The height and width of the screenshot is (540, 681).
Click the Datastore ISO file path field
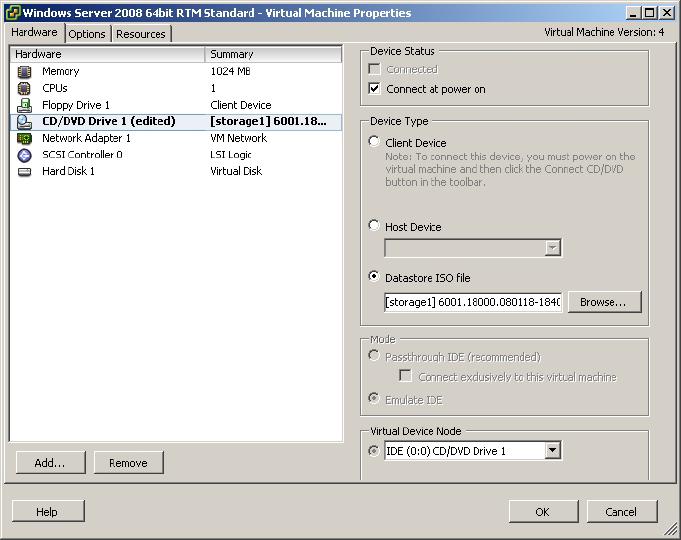pos(473,302)
